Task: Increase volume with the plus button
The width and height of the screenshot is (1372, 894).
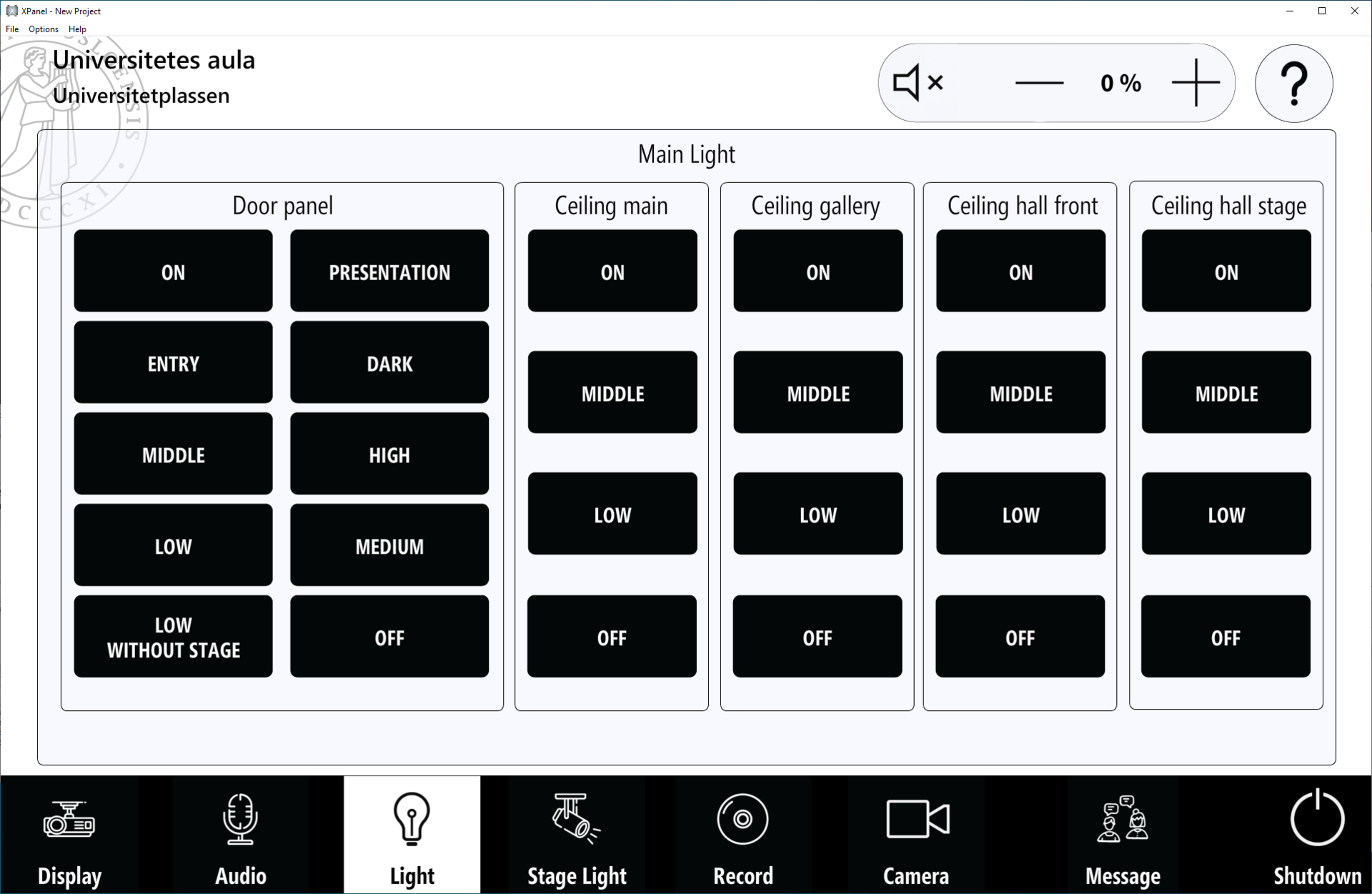Action: click(1196, 83)
